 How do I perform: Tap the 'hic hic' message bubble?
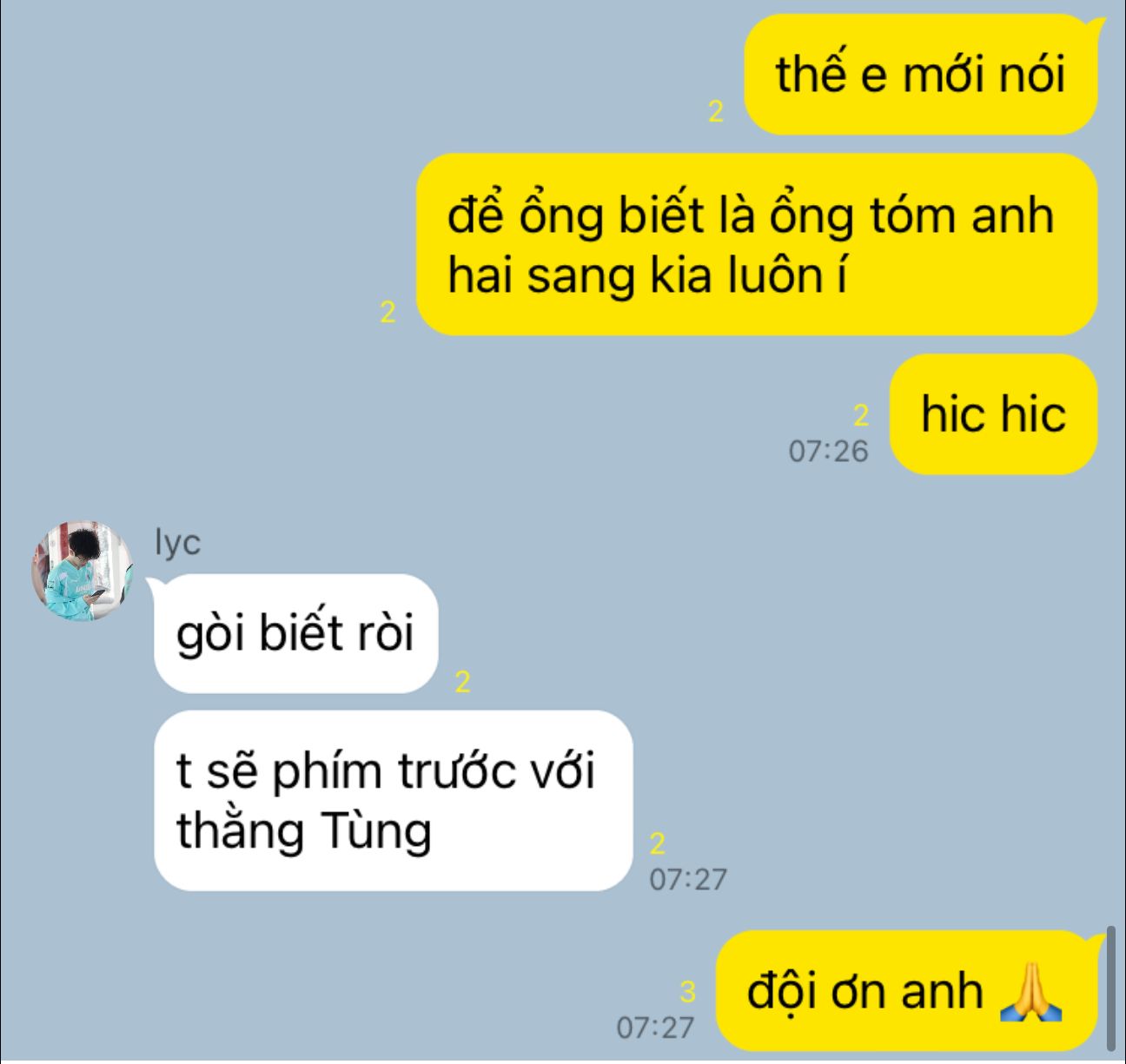[994, 413]
